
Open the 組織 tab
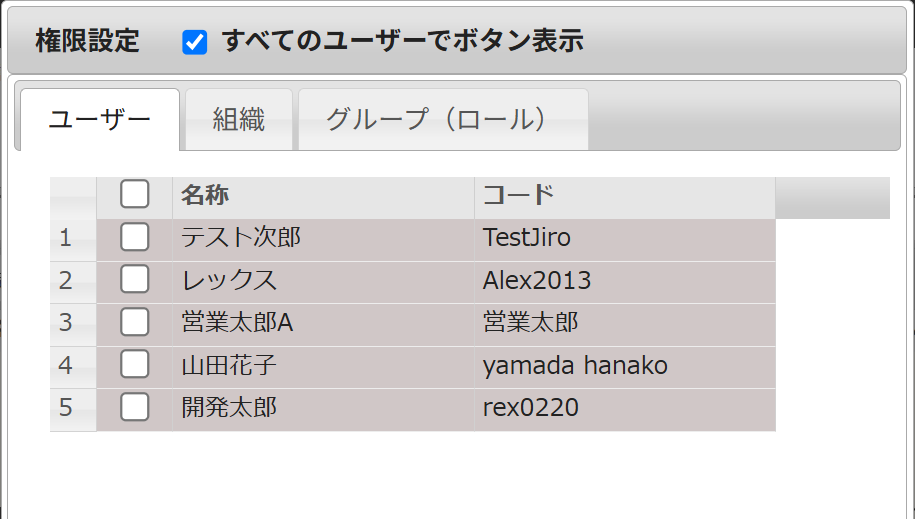pyautogui.click(x=239, y=120)
